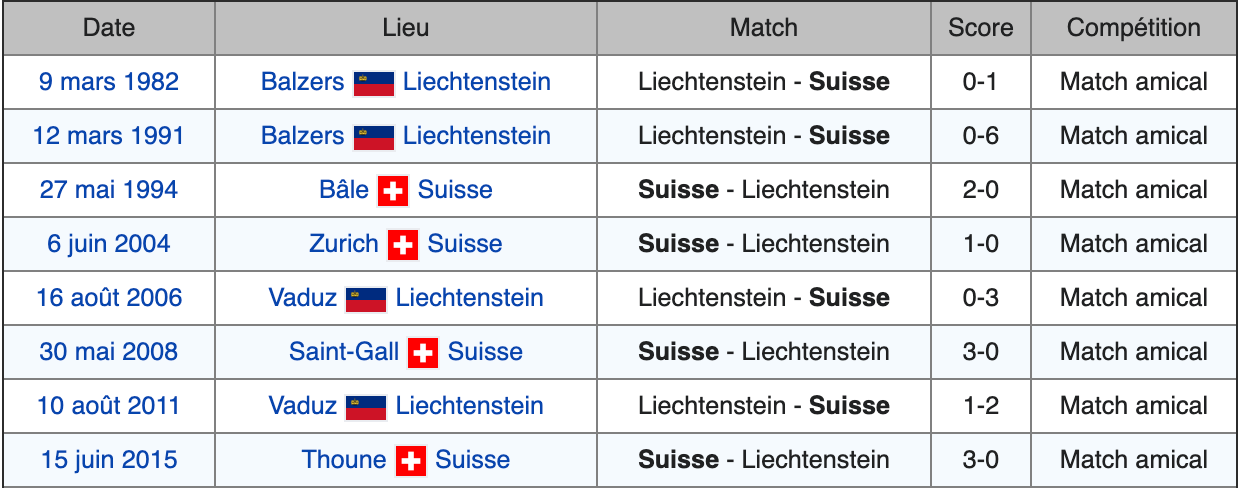Click the Liechtenstein flag in the 2011 row
This screenshot has width=1238, height=488.
(x=366, y=407)
